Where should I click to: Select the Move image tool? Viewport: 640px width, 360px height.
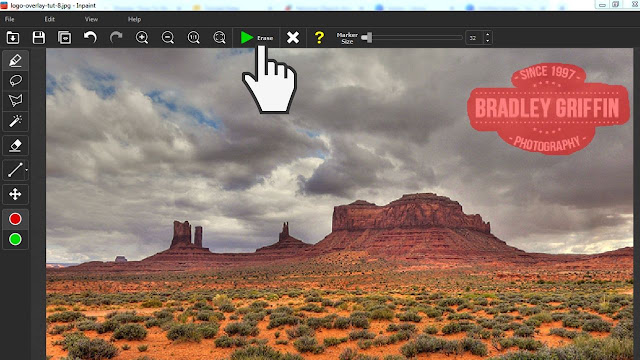click(x=15, y=194)
